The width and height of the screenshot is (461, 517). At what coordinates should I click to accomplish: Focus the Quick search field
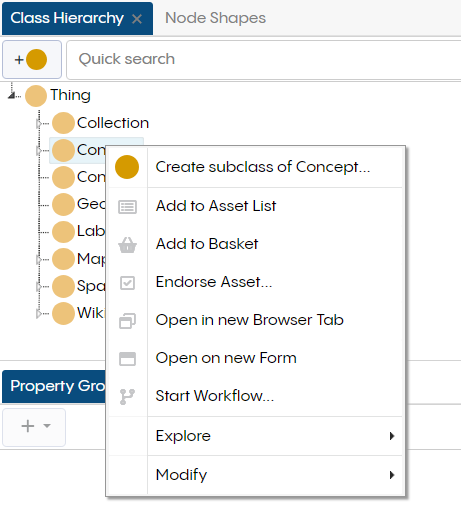[264, 60]
